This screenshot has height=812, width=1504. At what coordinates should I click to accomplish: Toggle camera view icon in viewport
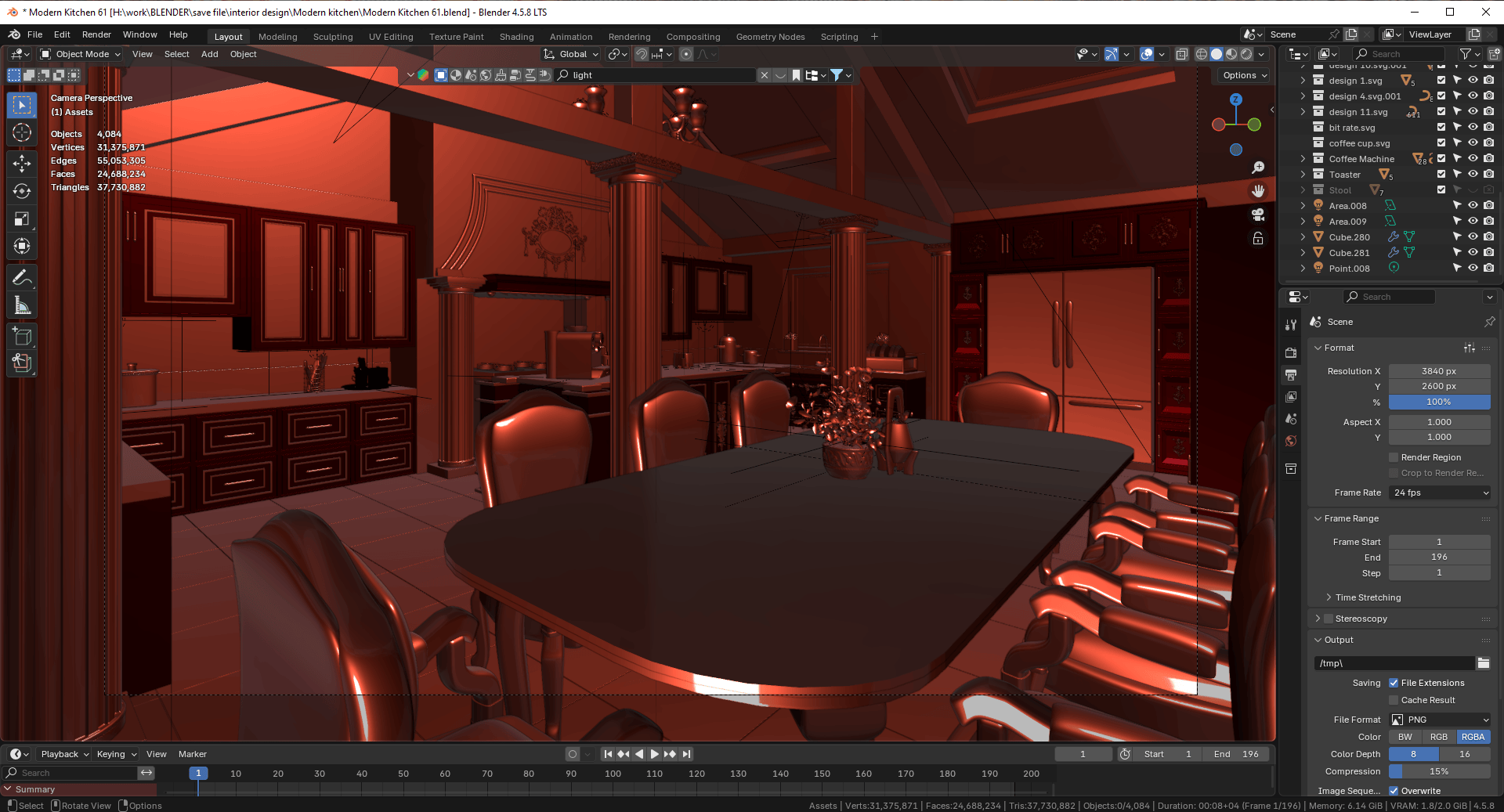1258,214
